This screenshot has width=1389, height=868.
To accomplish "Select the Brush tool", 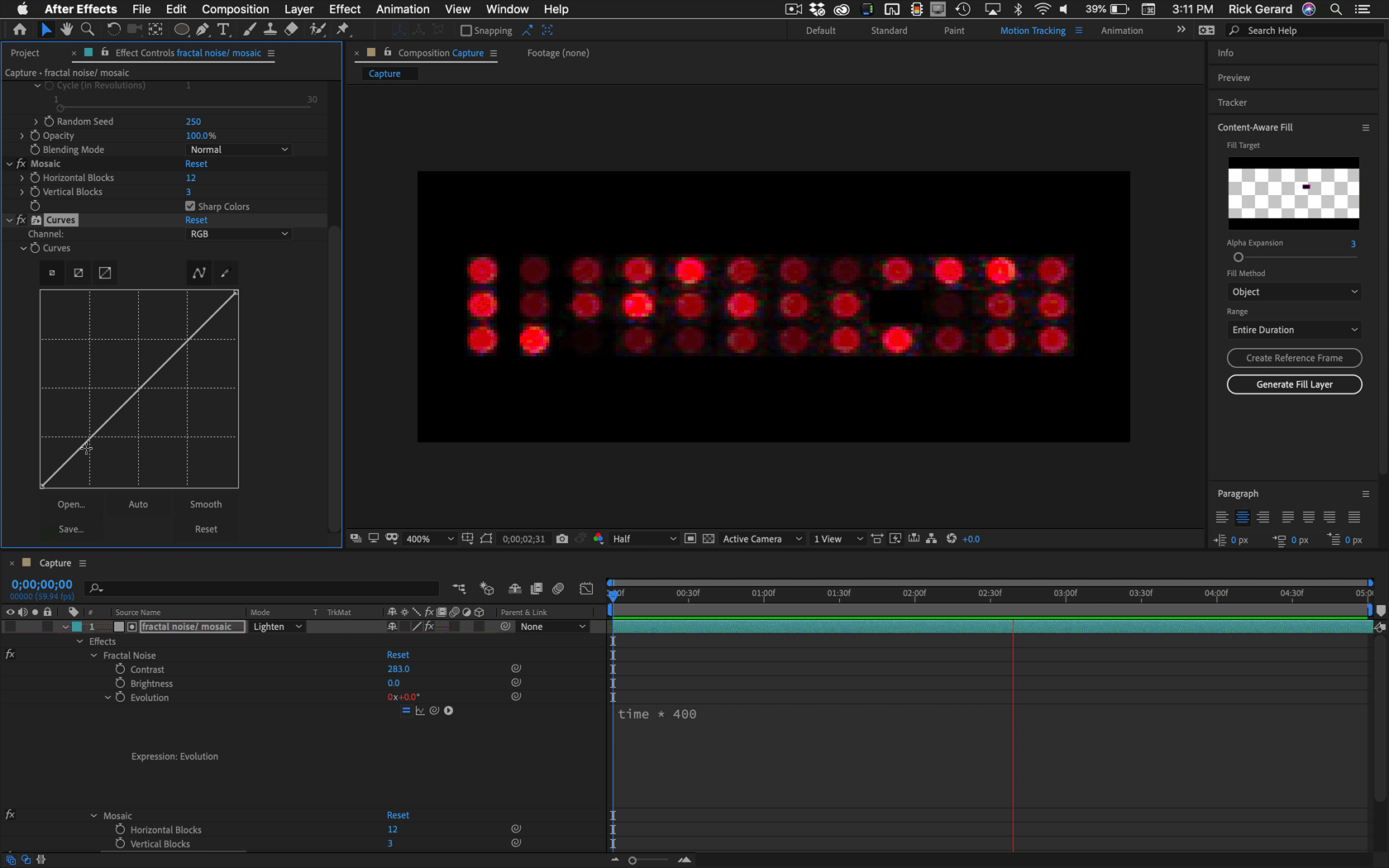I will click(249, 30).
